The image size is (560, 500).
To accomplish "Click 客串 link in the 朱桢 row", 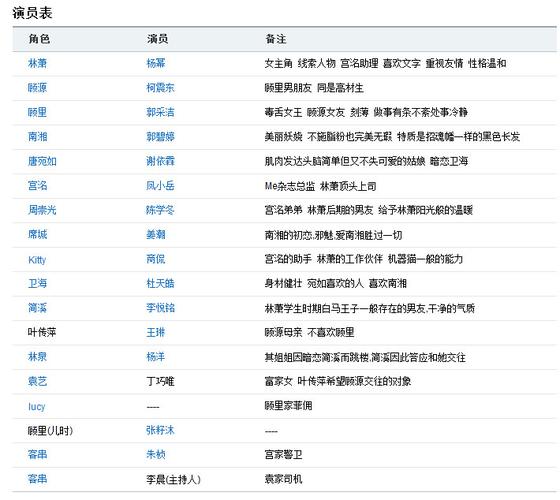I will tap(38, 455).
